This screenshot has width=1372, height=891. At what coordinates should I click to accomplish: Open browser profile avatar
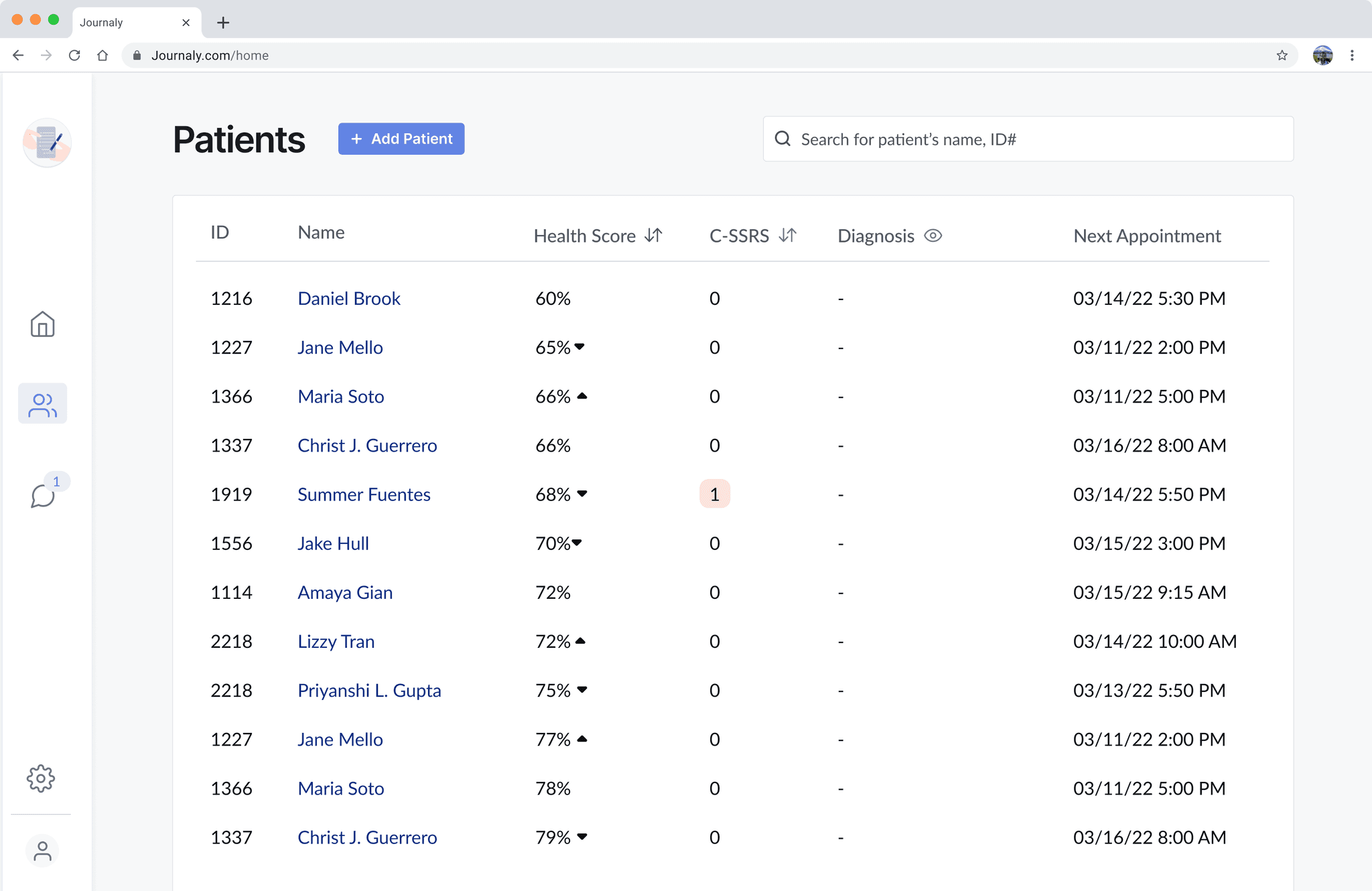[x=1322, y=56]
